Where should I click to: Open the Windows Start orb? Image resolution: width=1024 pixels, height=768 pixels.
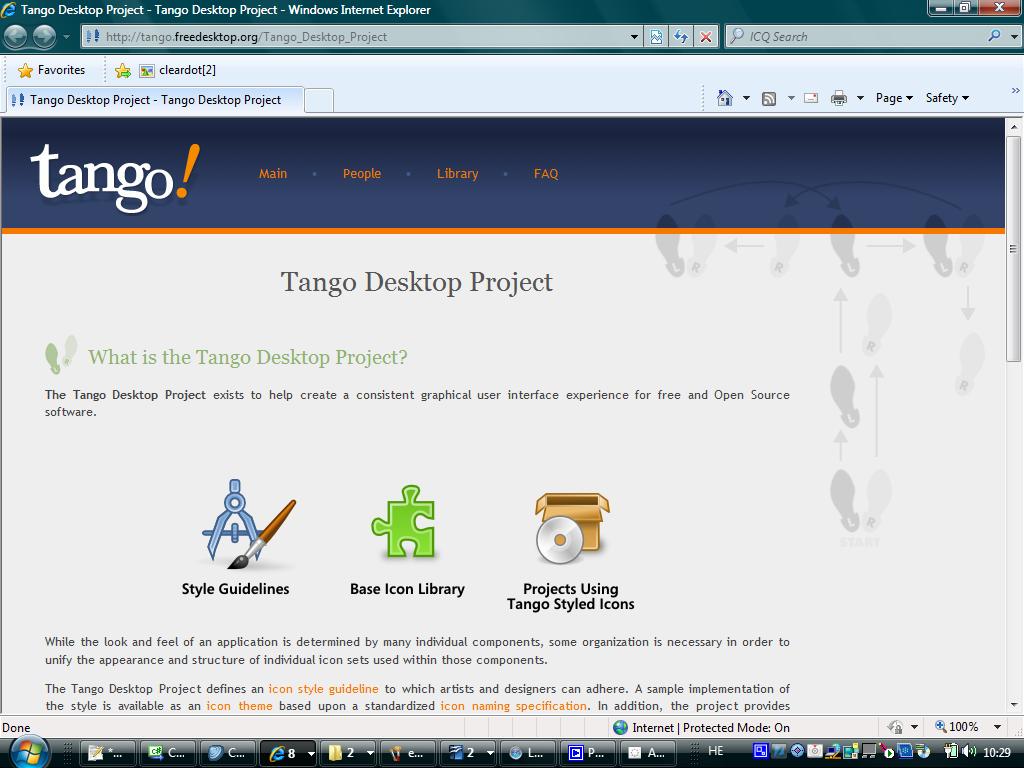(29, 753)
